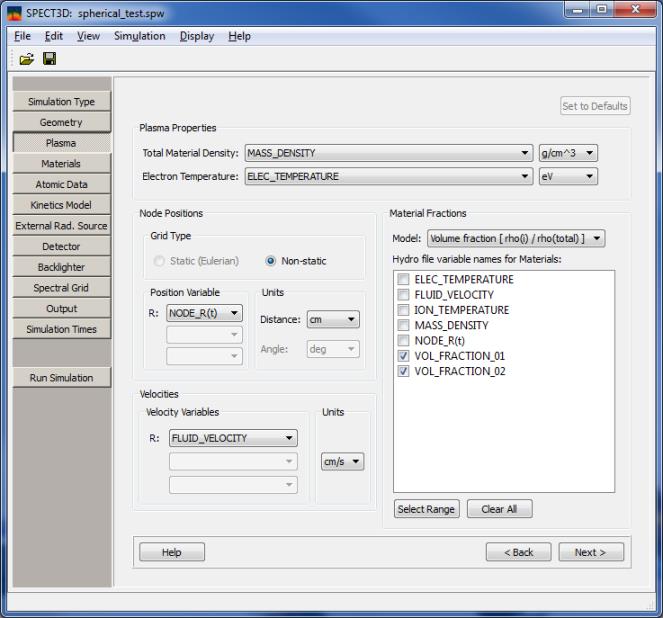
Task: Click the Next > button
Action: coord(590,552)
